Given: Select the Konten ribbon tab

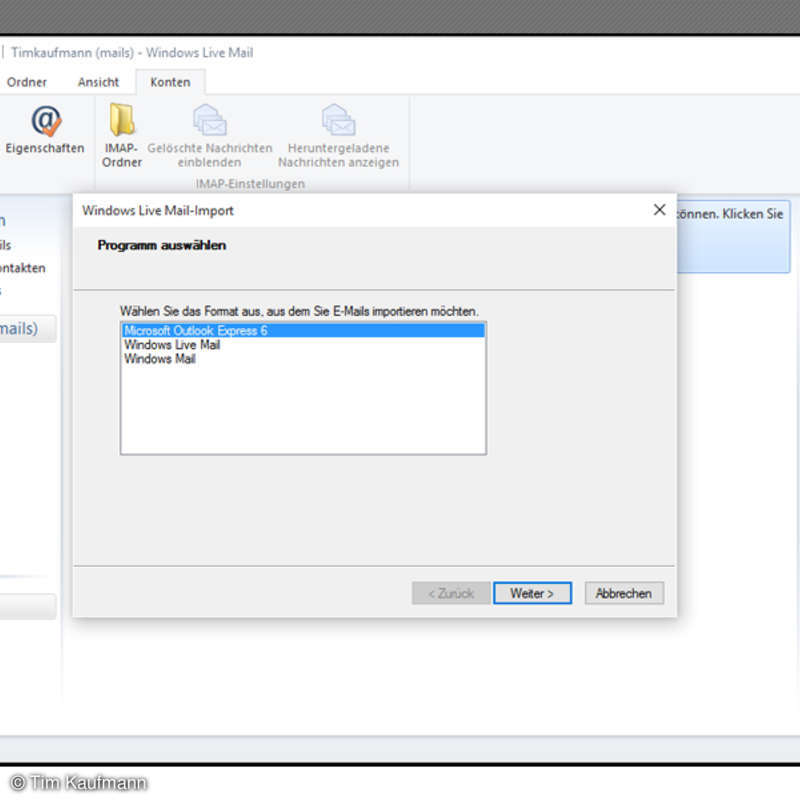Looking at the screenshot, I should pos(170,82).
